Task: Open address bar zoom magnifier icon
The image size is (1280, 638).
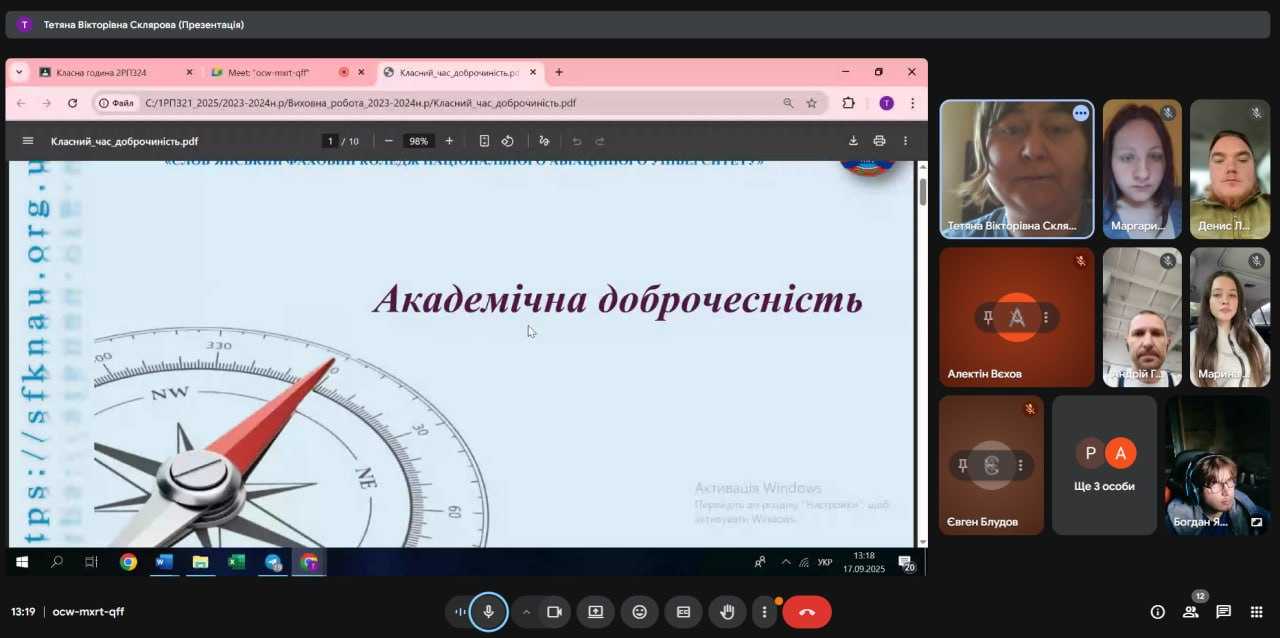Action: 788,103
